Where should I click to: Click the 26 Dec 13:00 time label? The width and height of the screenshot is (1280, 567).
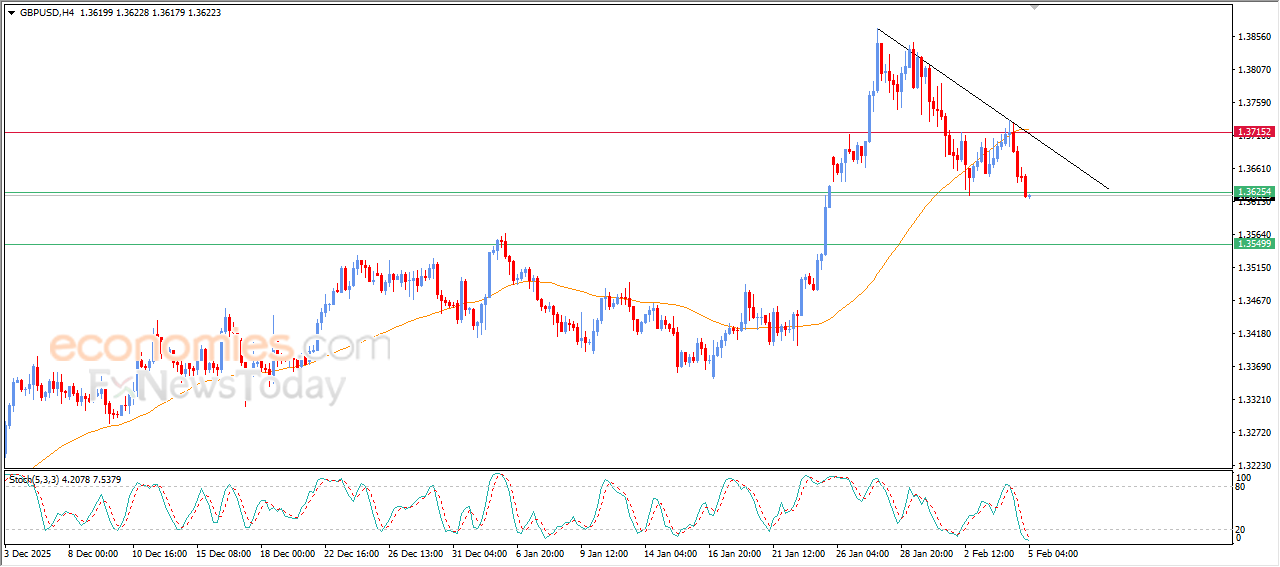click(x=417, y=553)
